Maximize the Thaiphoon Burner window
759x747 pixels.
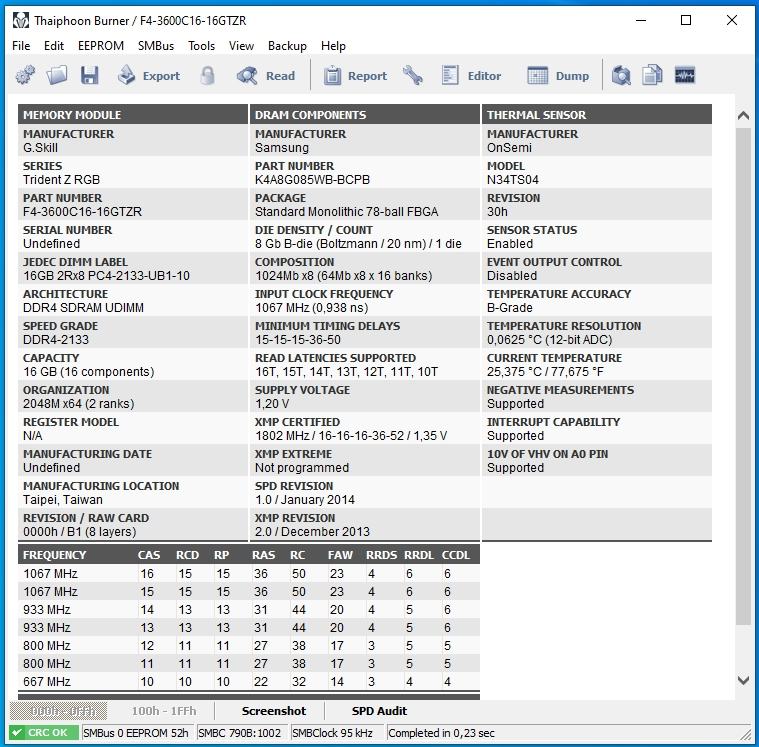coord(685,20)
